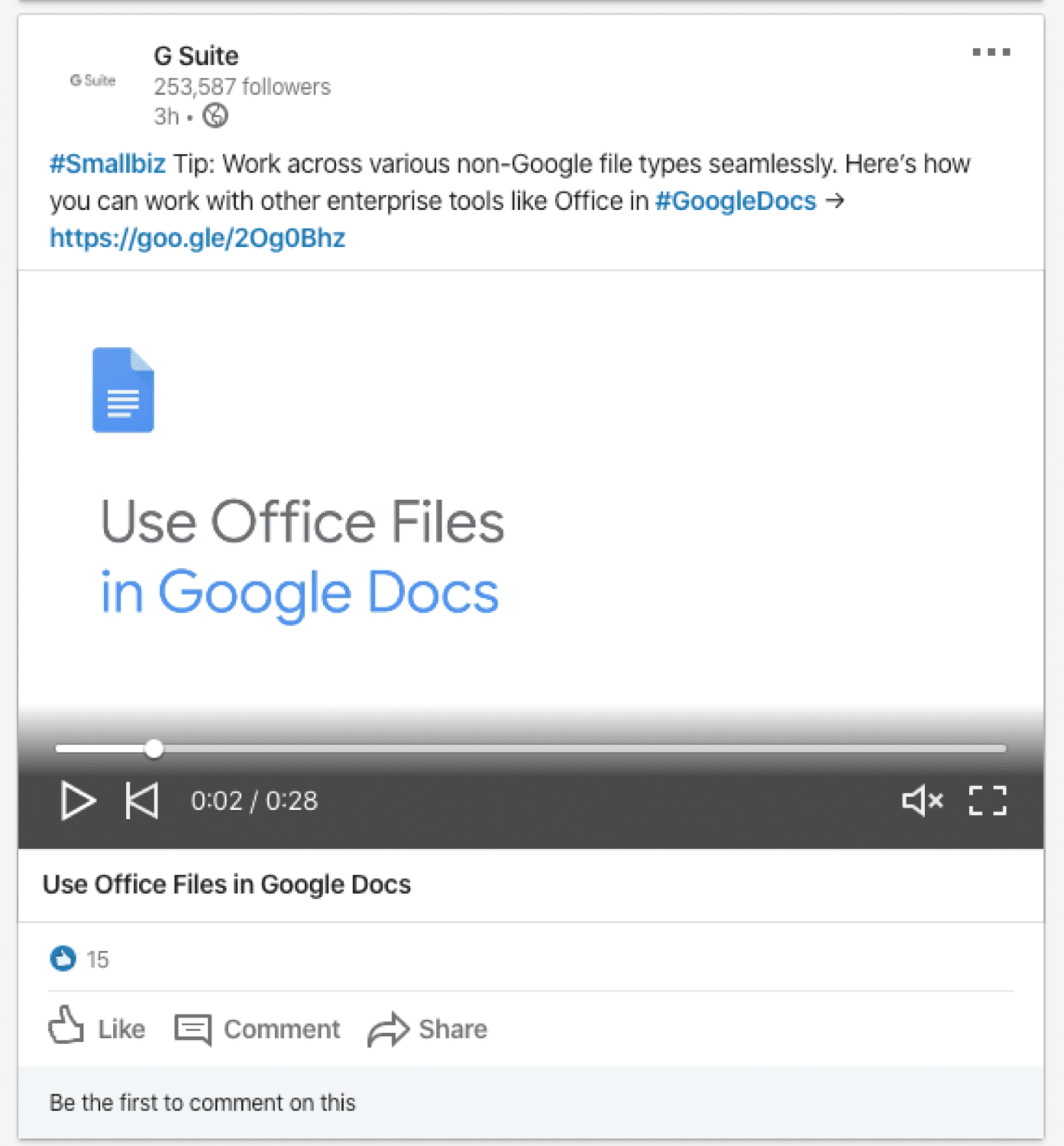Open the G Suite page name link
The height and width of the screenshot is (1146, 1064).
196,56
